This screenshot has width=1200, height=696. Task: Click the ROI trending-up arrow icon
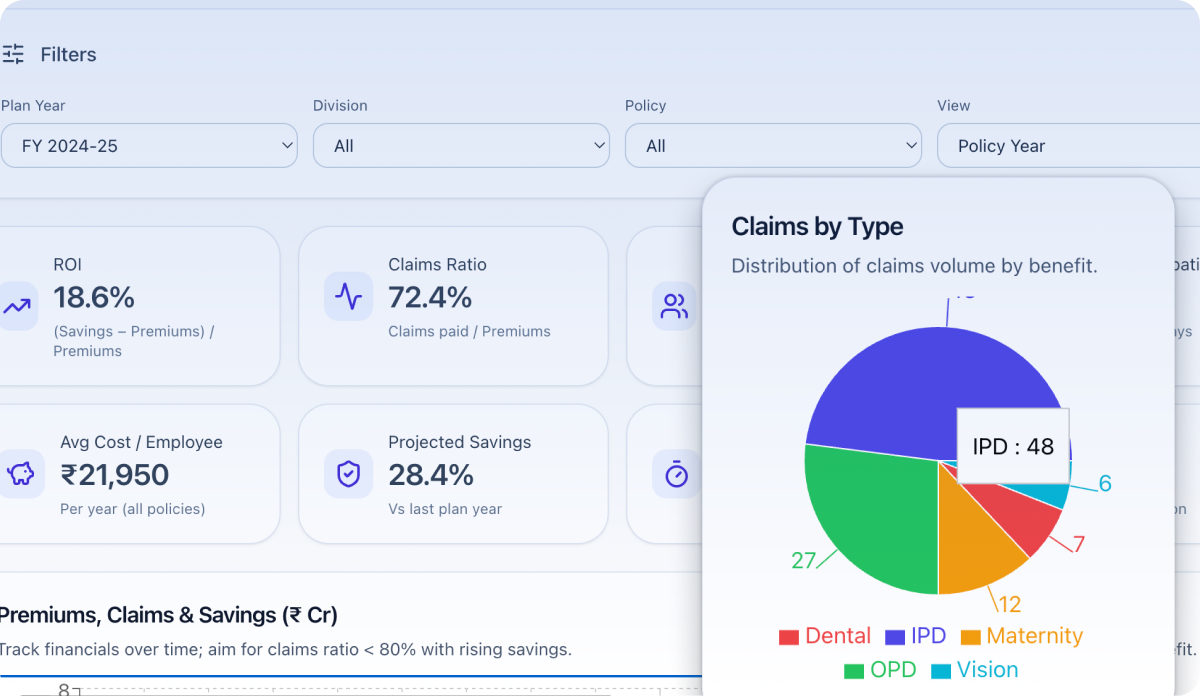17,306
